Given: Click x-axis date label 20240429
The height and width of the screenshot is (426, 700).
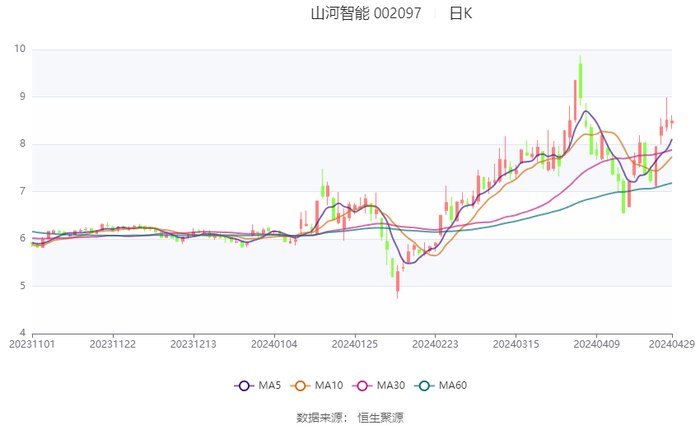Looking at the screenshot, I should 672,344.
